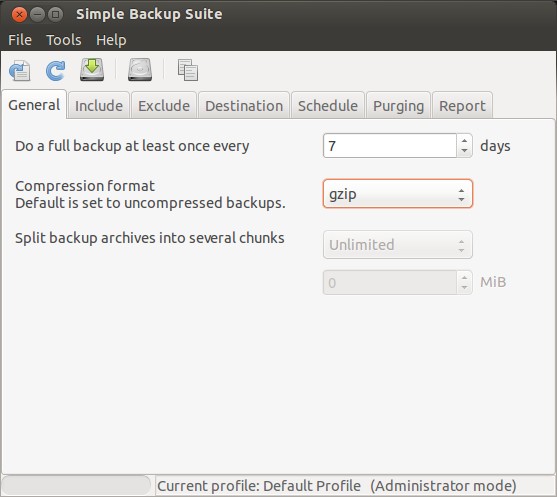
Task: Switch to the Include tab
Action: pos(99,106)
